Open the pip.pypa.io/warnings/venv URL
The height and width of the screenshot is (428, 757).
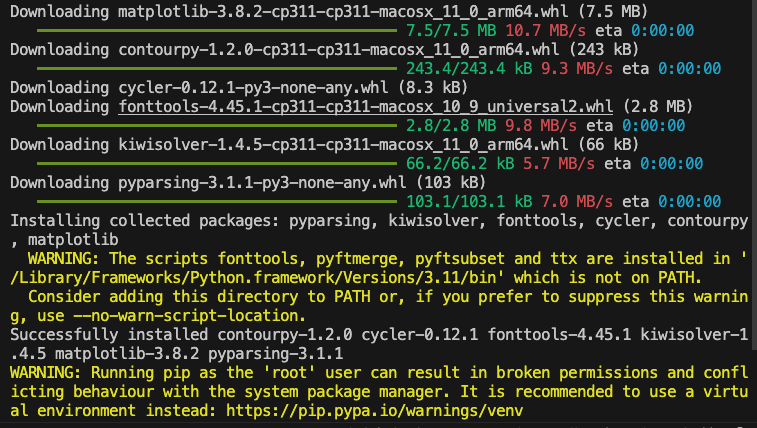point(375,411)
